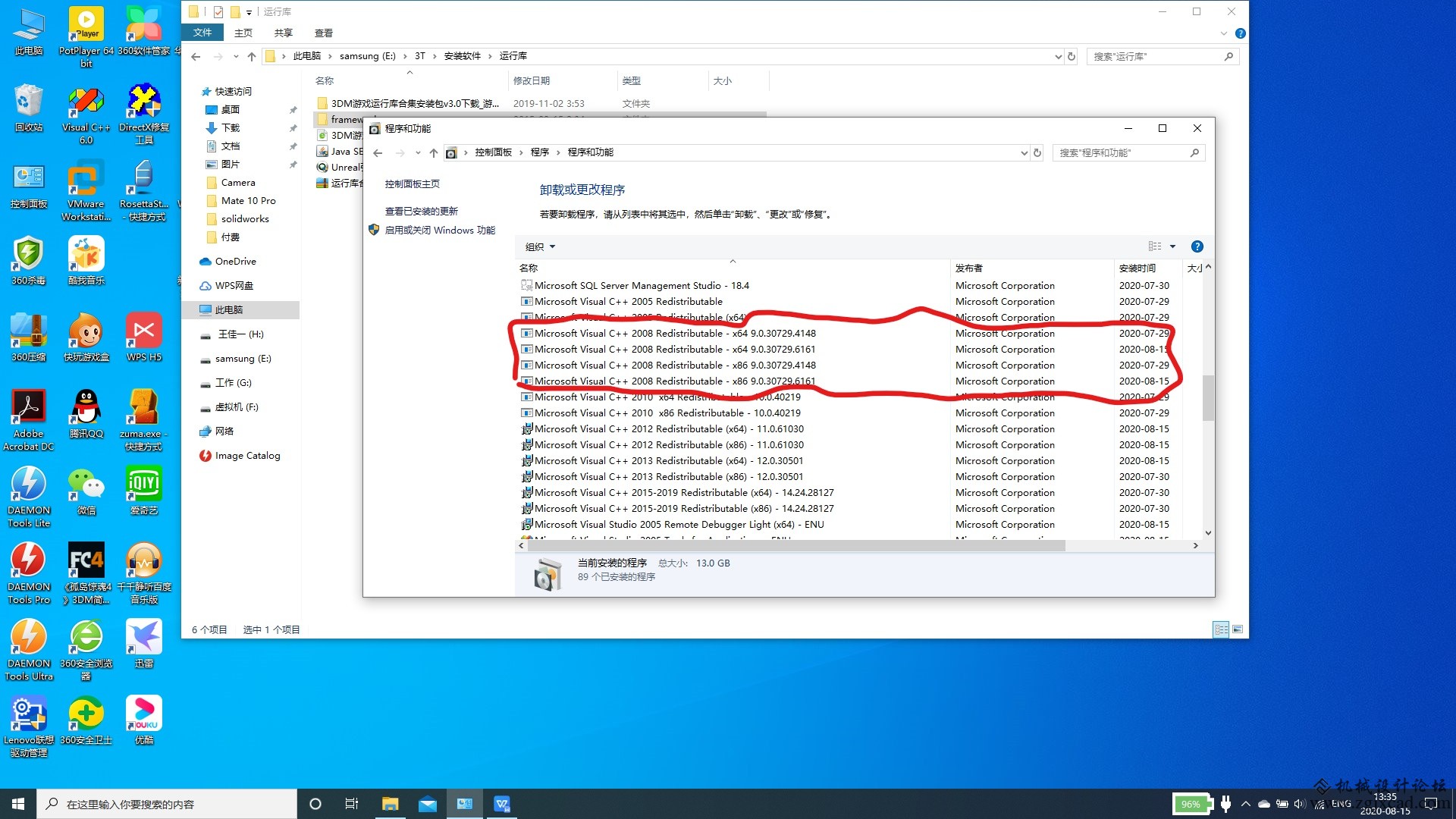Switch to the 查看 ribbon tab
1456x819 pixels.
pyautogui.click(x=324, y=33)
